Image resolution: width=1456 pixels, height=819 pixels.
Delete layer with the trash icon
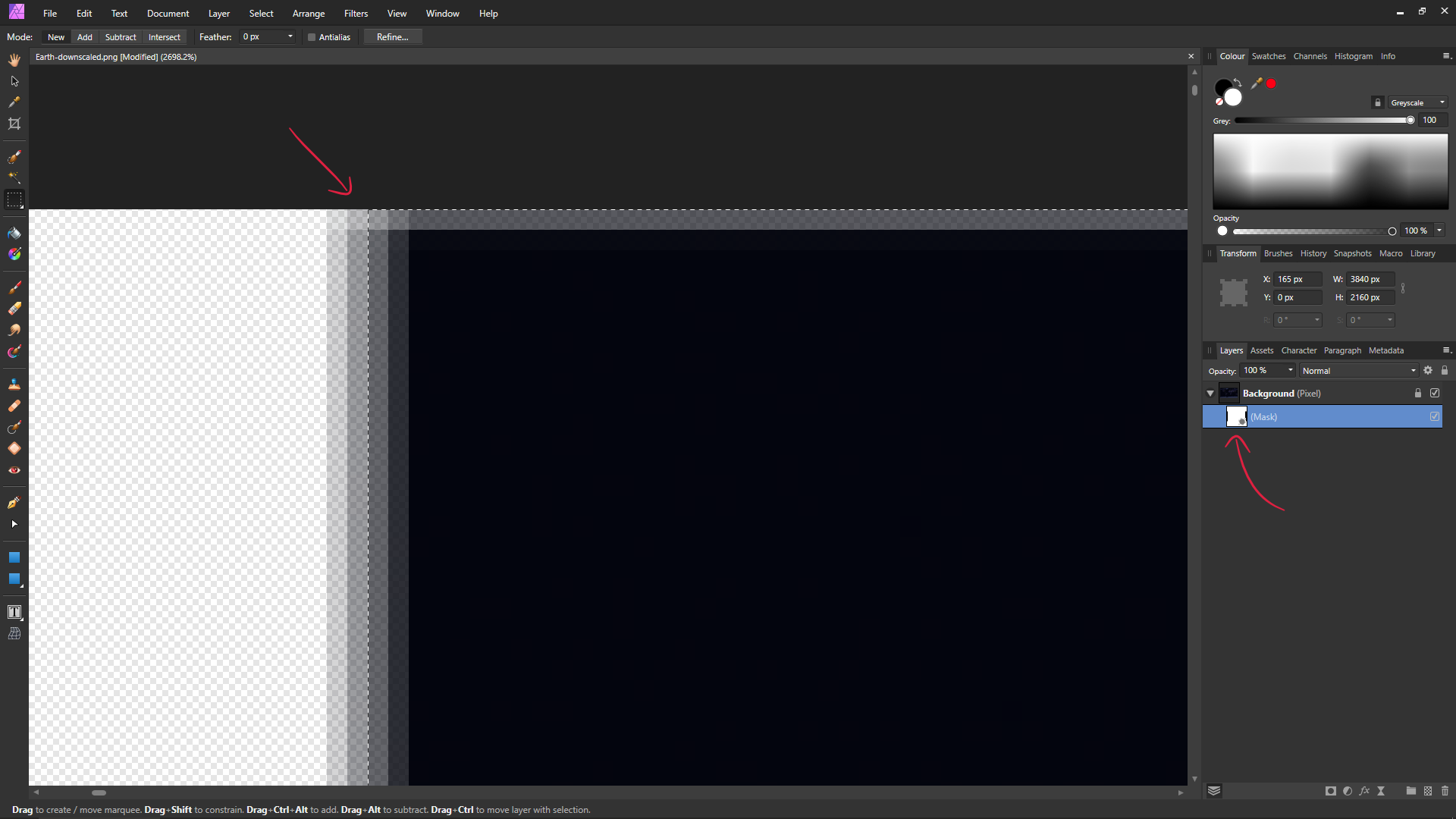pyautogui.click(x=1445, y=791)
